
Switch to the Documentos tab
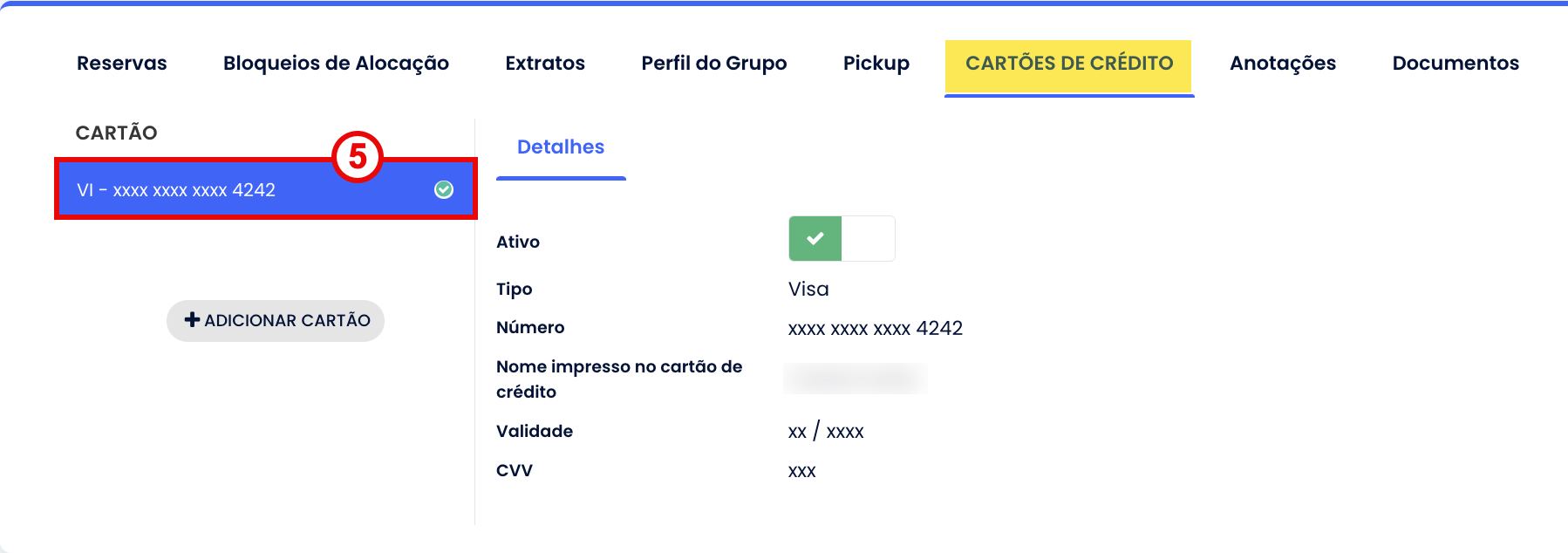1456,64
